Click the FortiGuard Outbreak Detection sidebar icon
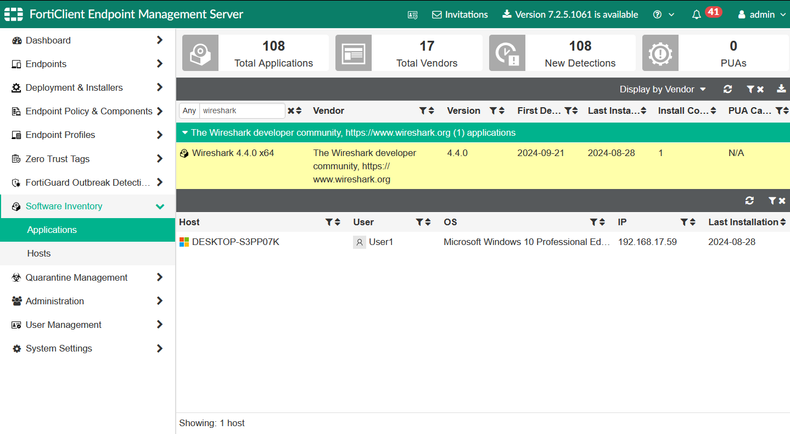 16,182
